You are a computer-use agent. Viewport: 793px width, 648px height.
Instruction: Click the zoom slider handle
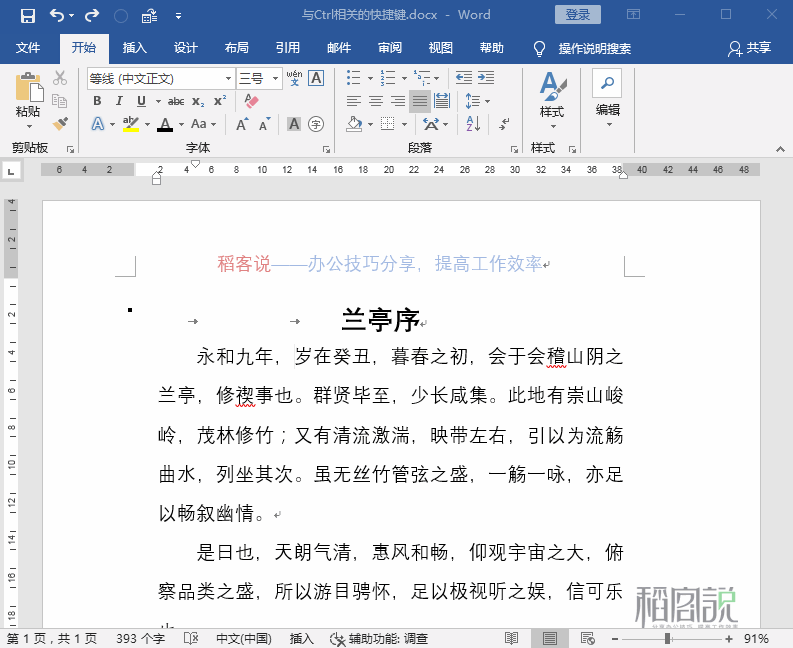668,639
